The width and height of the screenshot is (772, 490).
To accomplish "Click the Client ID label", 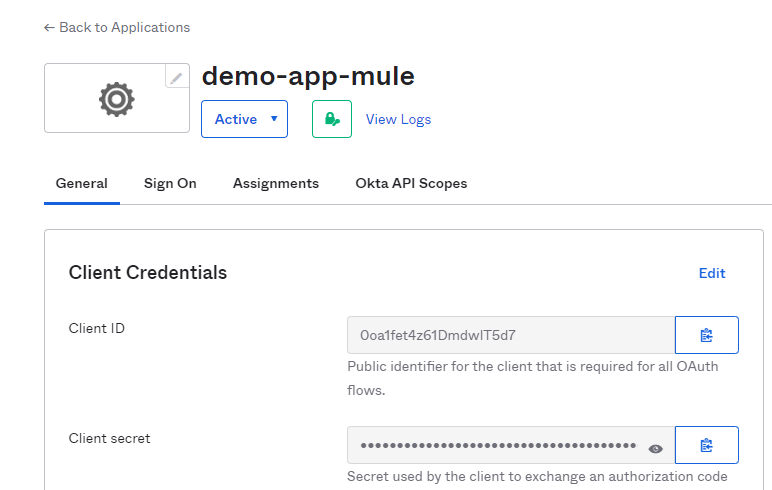I will tap(96, 328).
